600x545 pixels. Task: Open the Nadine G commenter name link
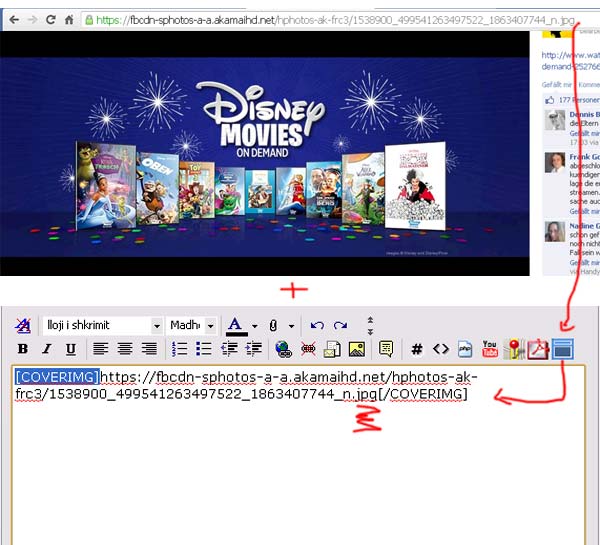584,226
